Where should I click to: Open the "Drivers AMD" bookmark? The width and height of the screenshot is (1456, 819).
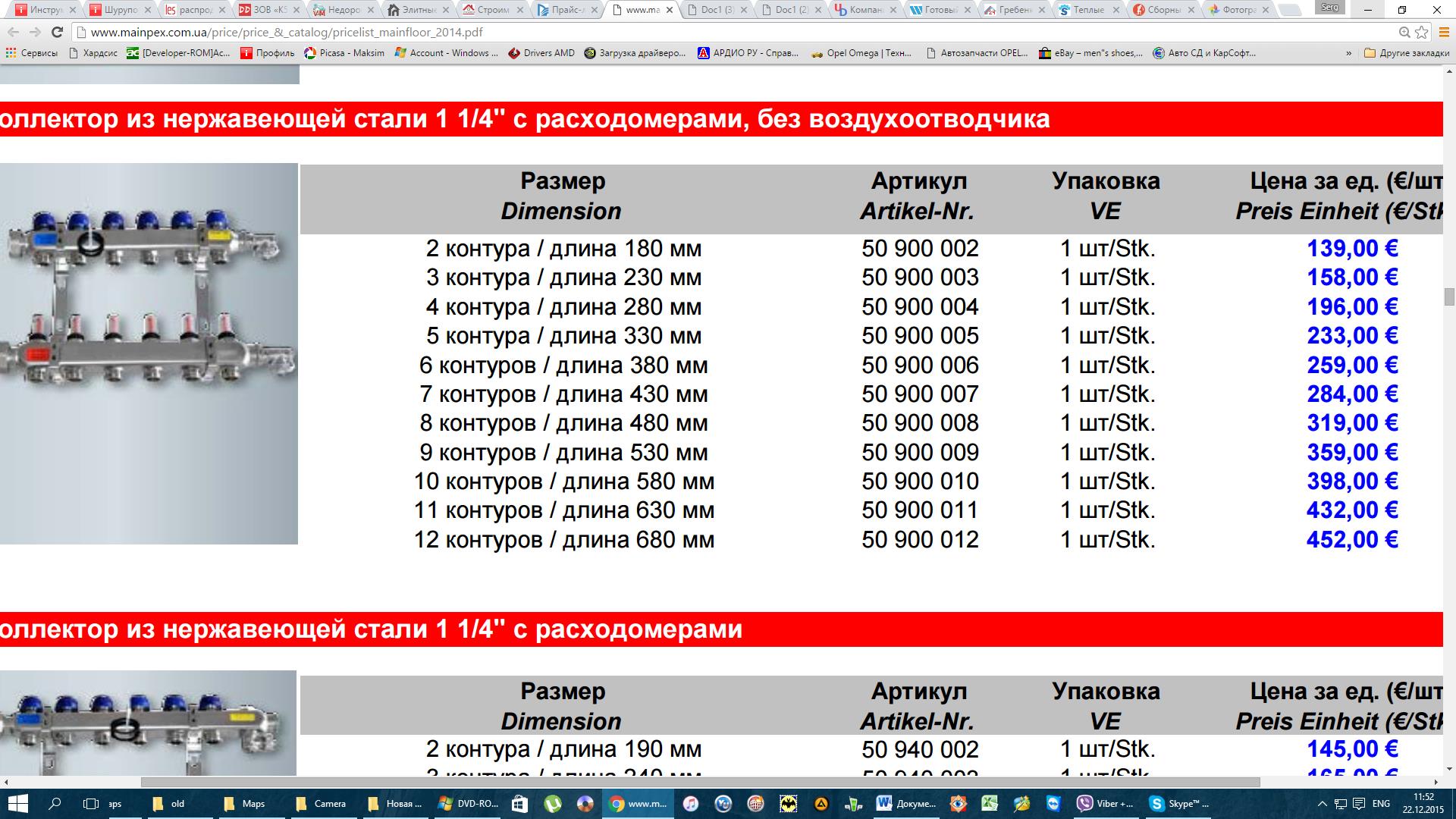point(541,53)
